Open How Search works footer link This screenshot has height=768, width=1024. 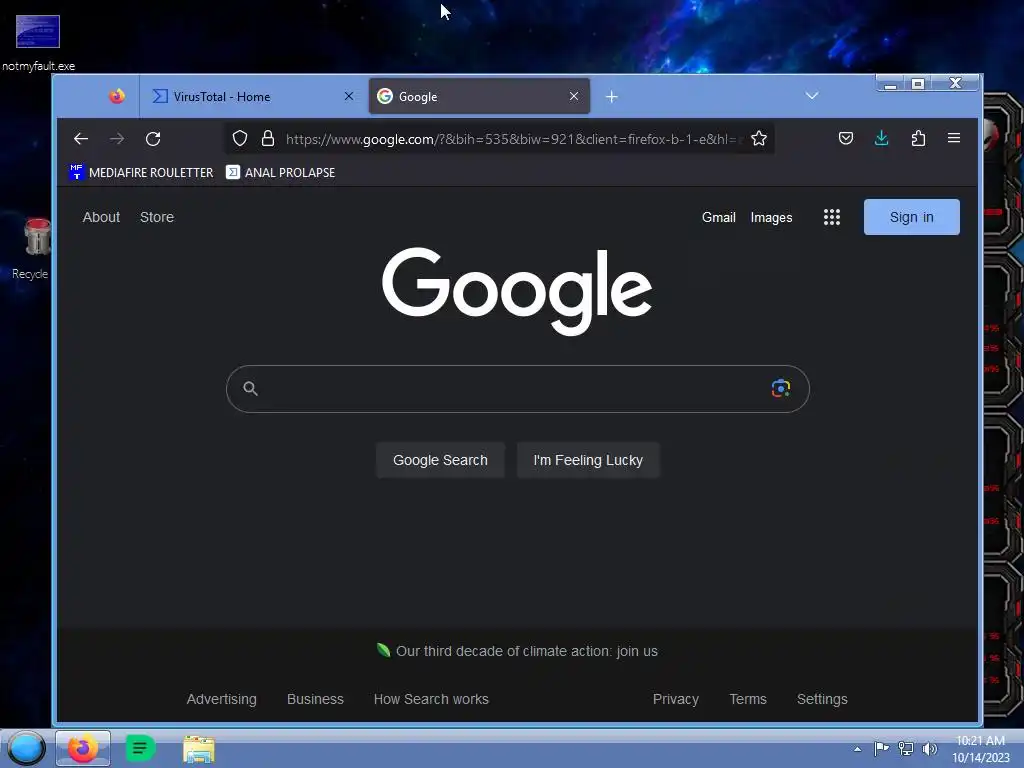[x=431, y=699]
